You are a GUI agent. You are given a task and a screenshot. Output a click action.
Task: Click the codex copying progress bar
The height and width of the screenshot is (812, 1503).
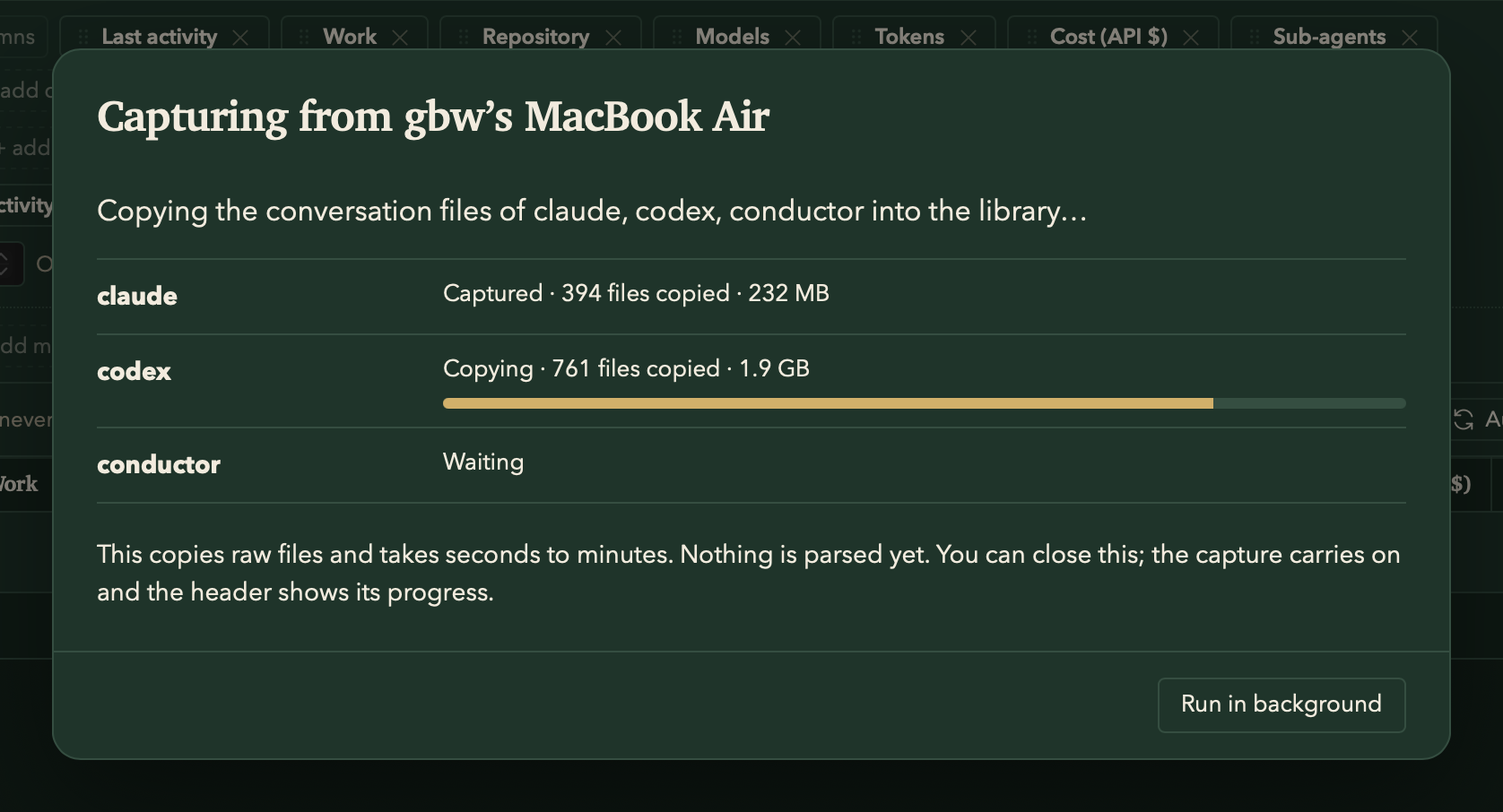924,403
